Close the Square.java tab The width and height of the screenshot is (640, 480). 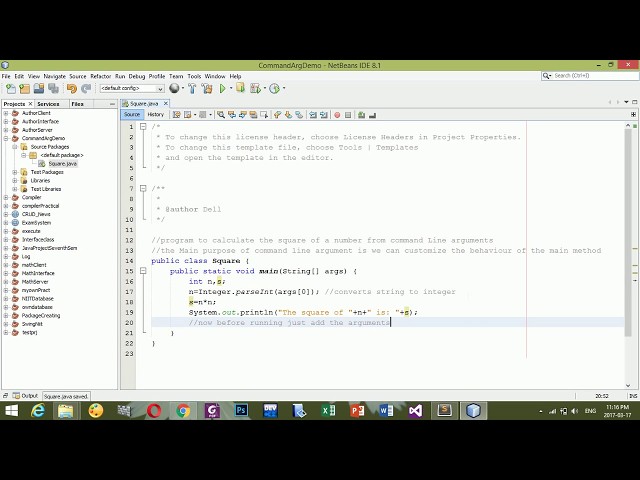(165, 104)
